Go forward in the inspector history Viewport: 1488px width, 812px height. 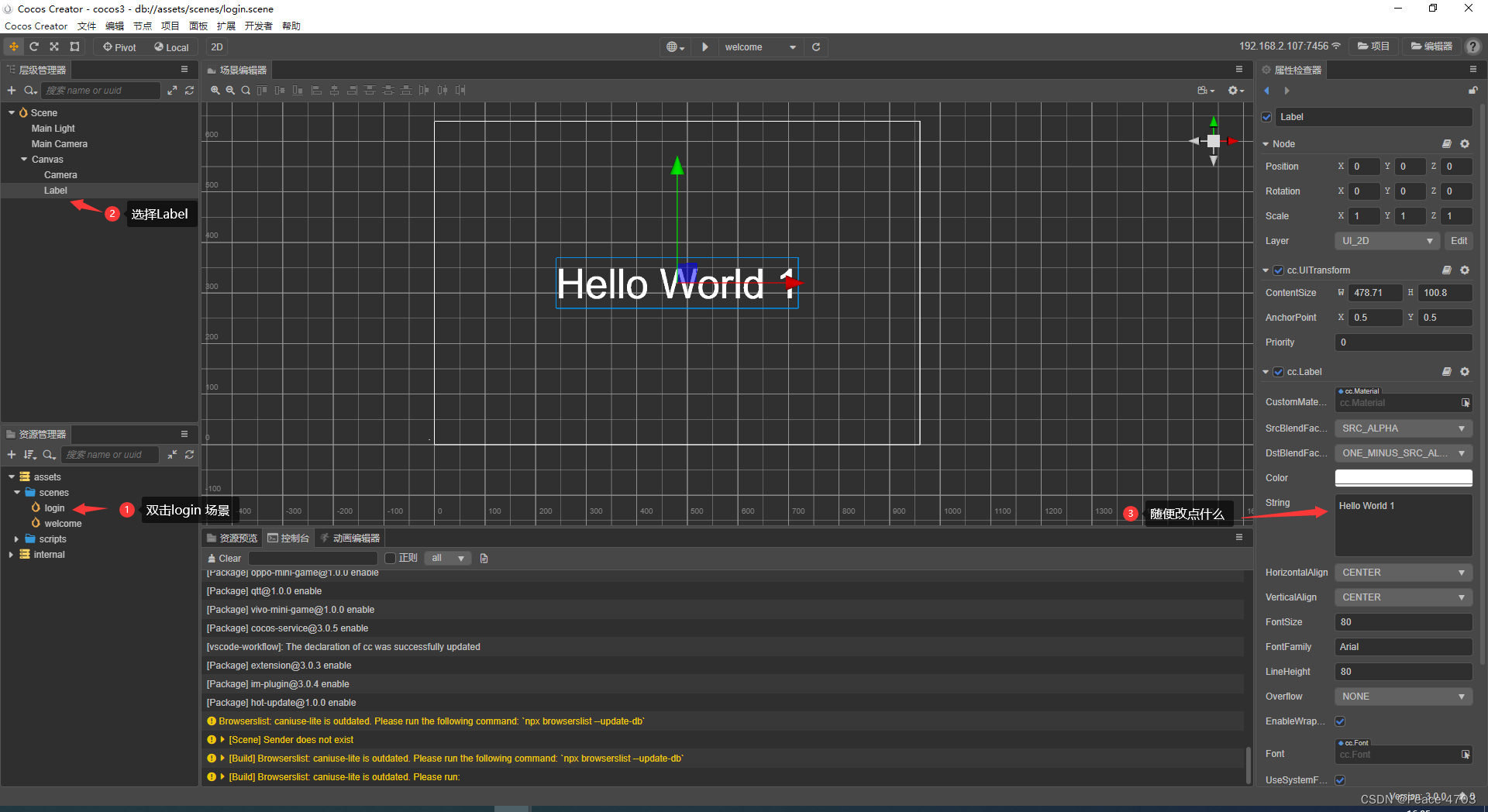(x=1286, y=91)
